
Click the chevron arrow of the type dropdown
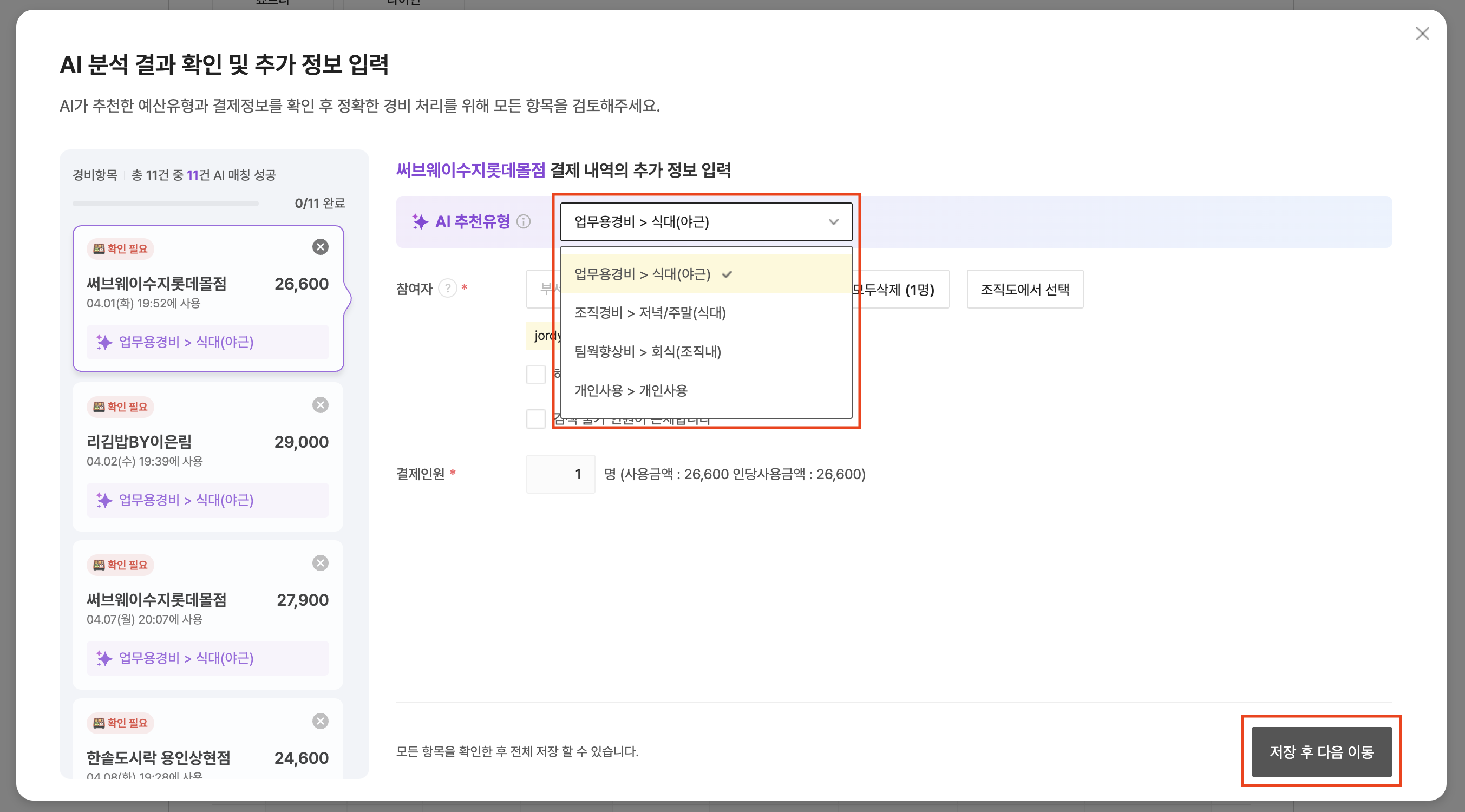click(x=833, y=222)
